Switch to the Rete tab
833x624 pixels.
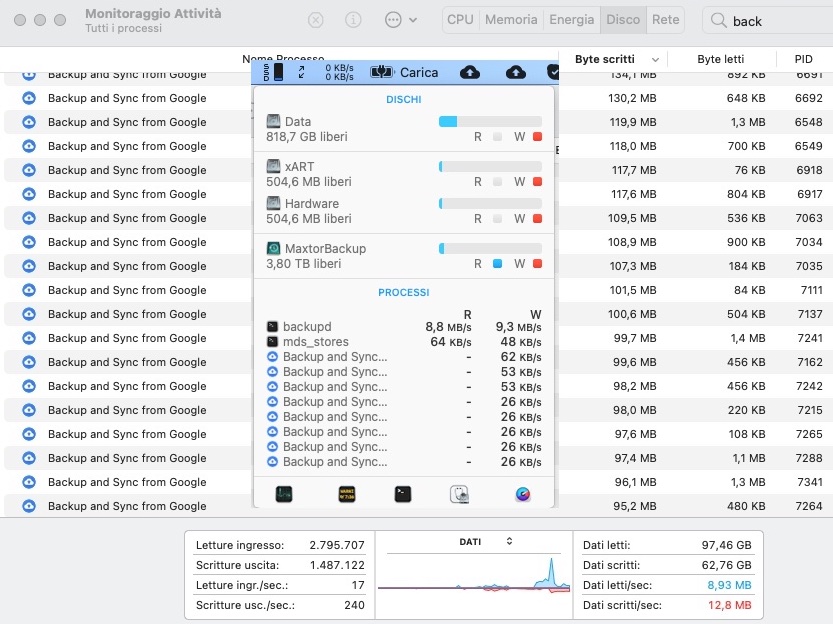click(x=666, y=20)
